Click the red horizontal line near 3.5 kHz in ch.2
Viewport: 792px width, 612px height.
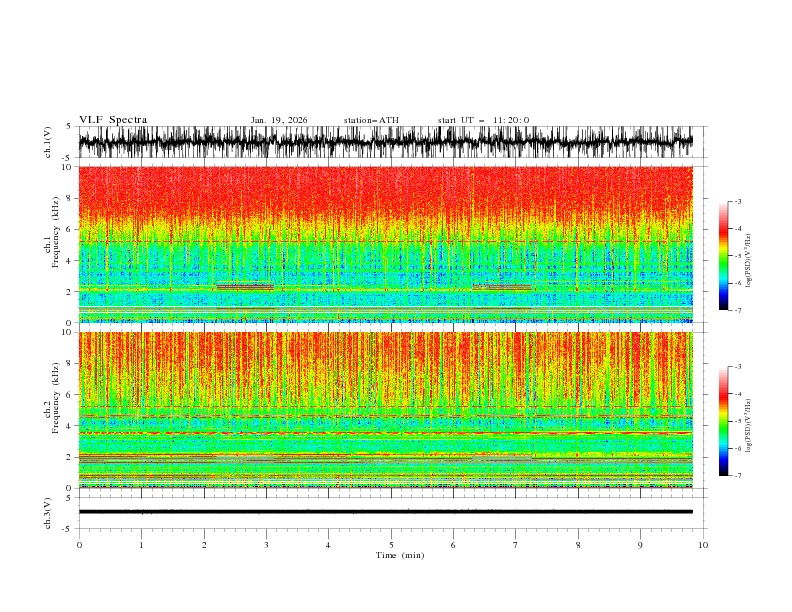(385, 433)
